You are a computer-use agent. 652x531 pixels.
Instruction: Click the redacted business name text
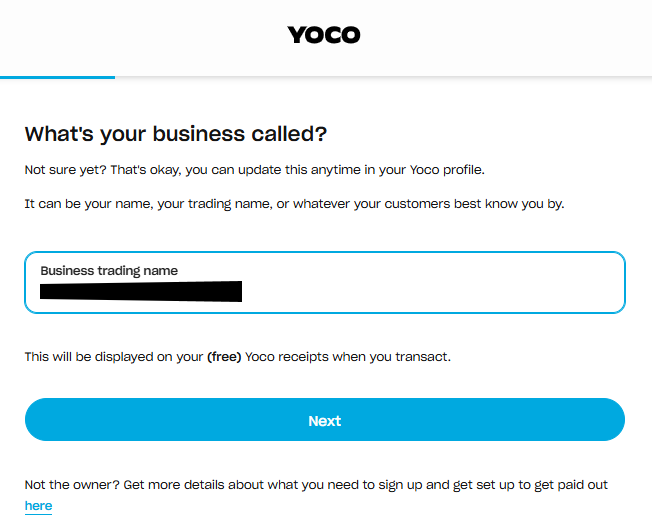(x=141, y=292)
